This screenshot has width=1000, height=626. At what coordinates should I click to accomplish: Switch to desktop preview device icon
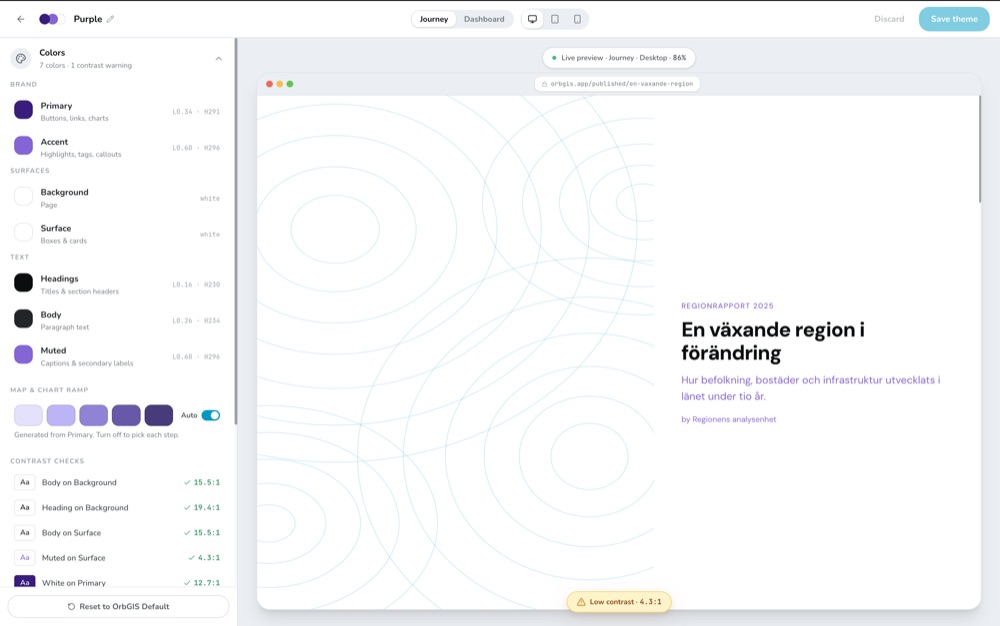tap(533, 19)
